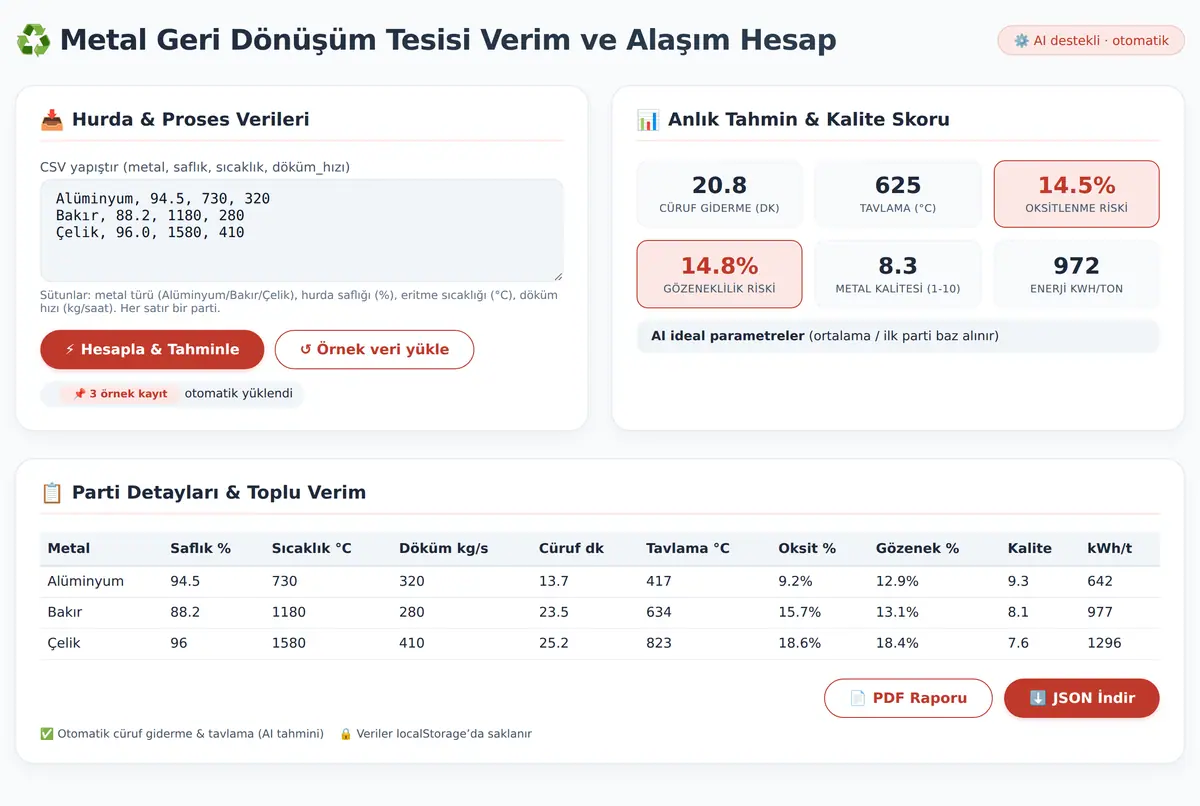Select the Gözeneklilik Riski 14.8% card
This screenshot has height=806, width=1200.
[x=719, y=274]
